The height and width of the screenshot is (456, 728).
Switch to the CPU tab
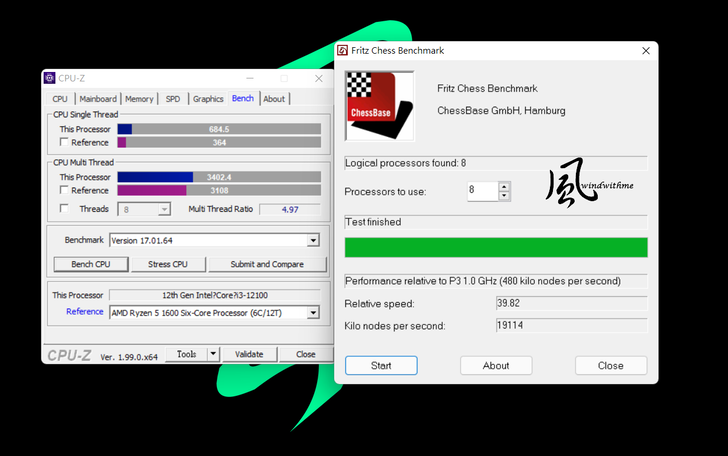pos(60,99)
